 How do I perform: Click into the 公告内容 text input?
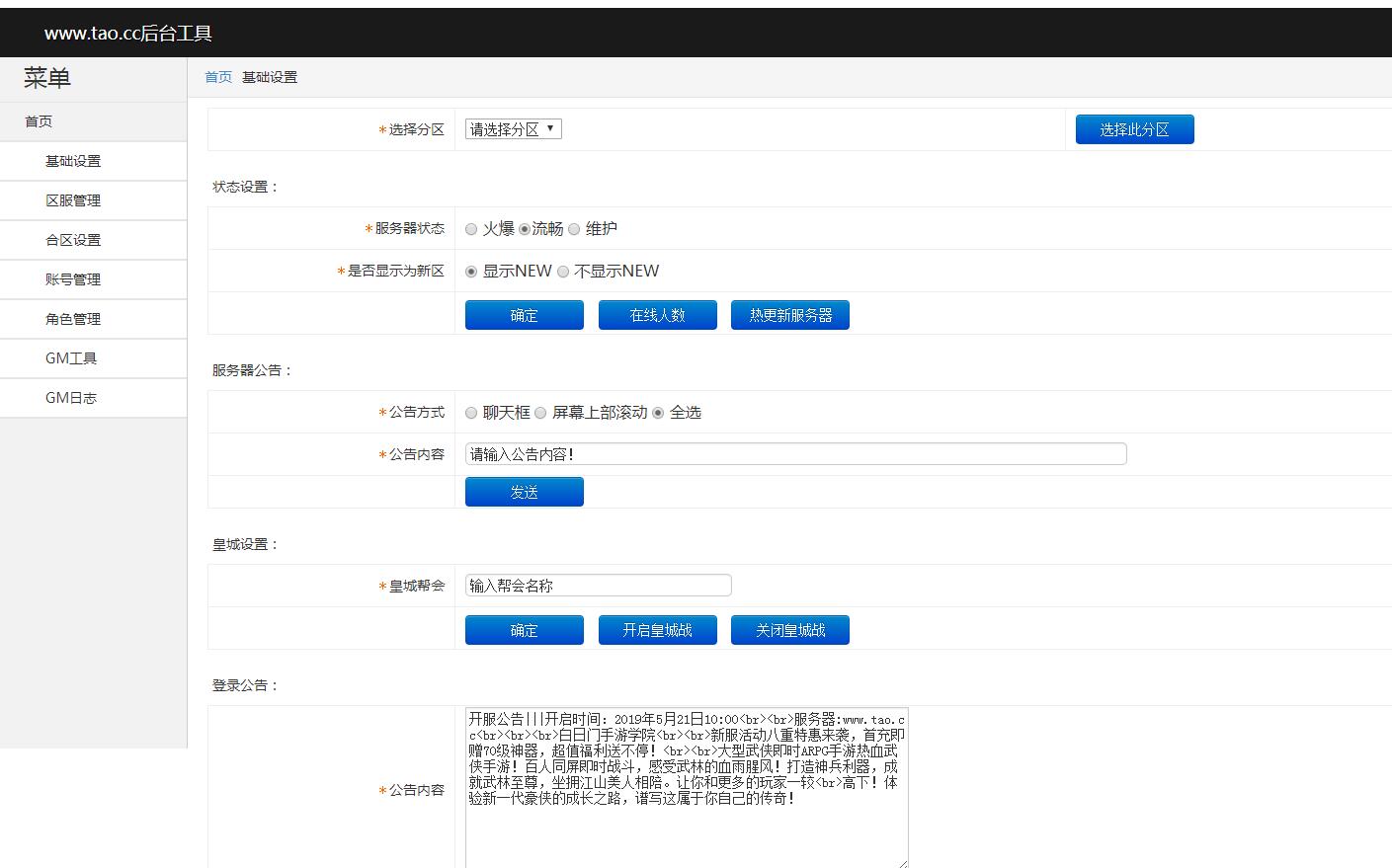[795, 454]
